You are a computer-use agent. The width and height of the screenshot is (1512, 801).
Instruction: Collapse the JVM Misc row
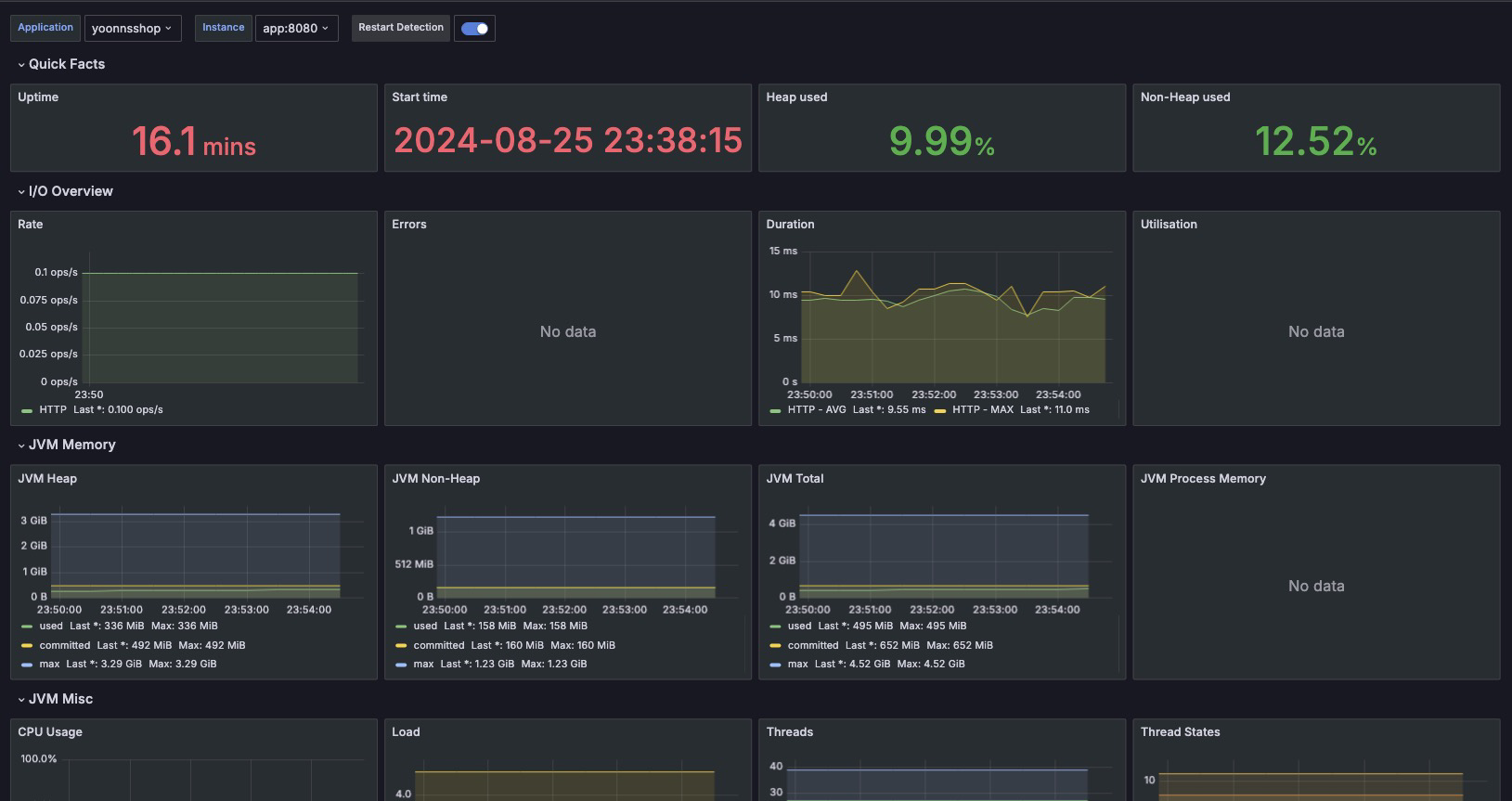55,699
